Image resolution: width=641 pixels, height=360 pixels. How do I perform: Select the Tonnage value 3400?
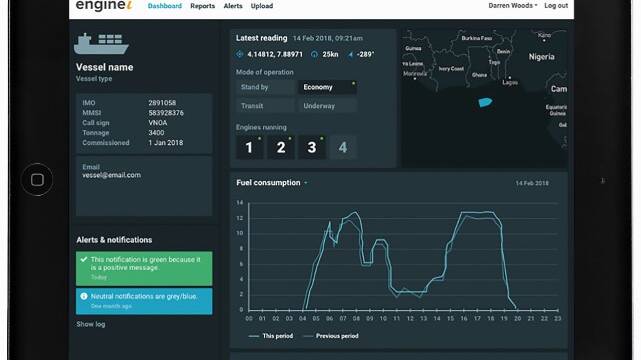coord(156,133)
